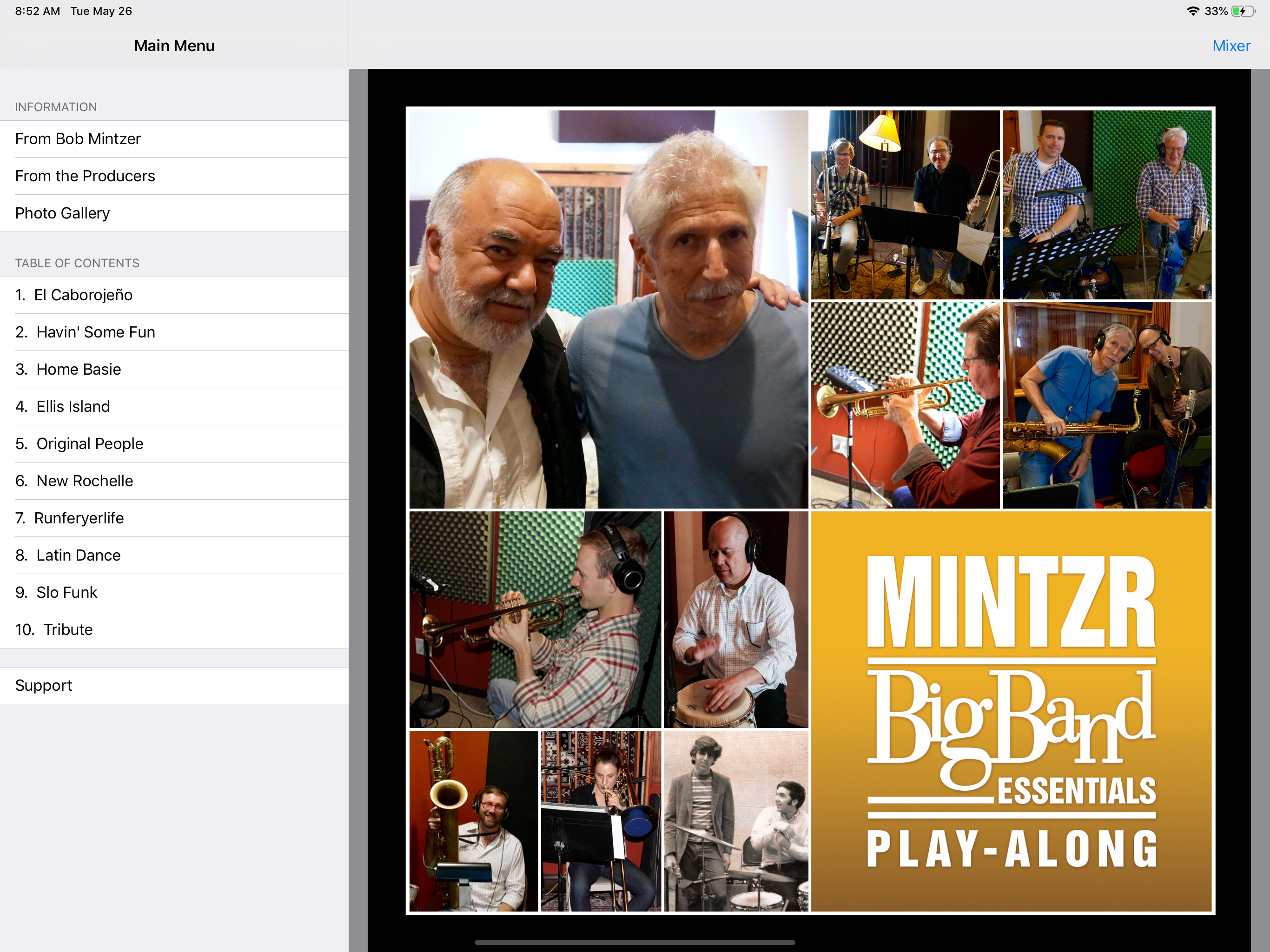Tap the Mintzer Big Band Essentials logo panel

(1011, 711)
